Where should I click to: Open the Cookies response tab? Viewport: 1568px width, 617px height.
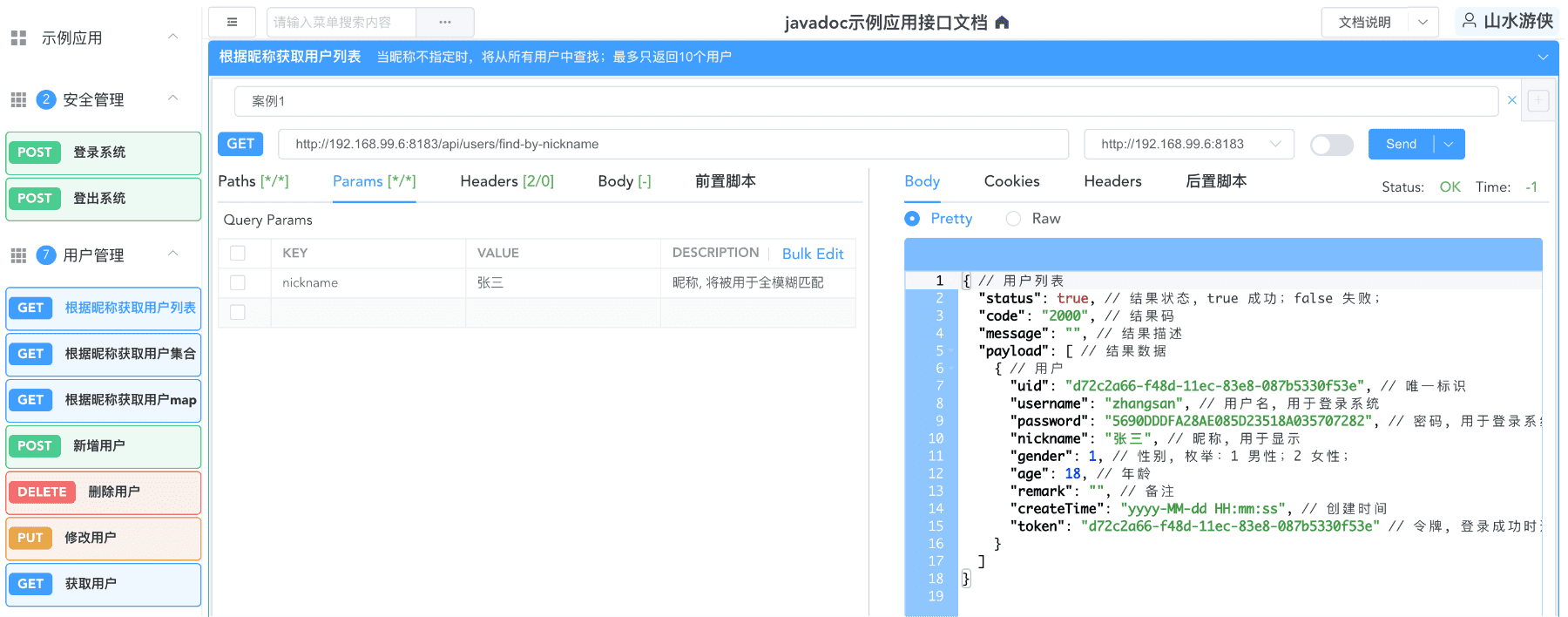coord(1011,181)
